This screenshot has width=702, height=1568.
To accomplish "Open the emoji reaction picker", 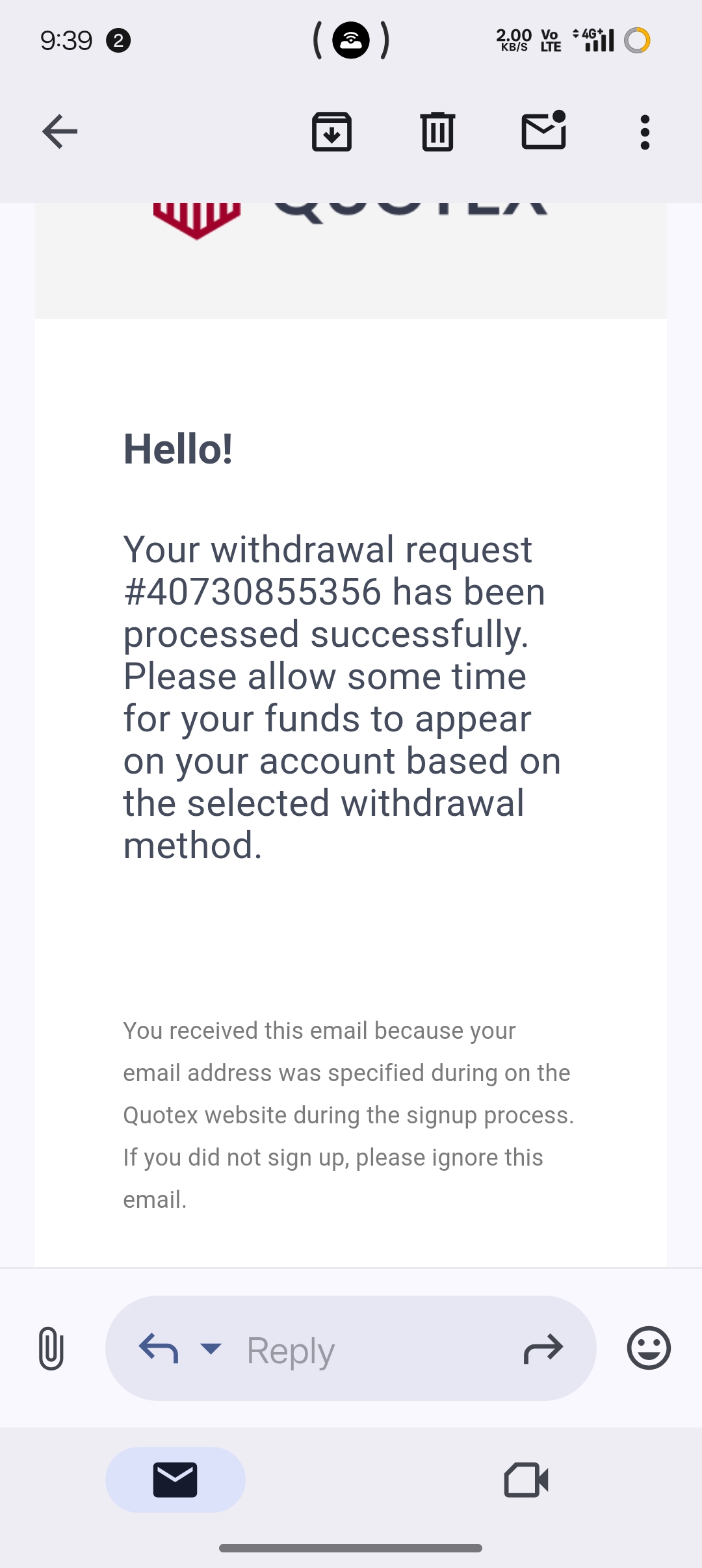I will coord(649,1348).
